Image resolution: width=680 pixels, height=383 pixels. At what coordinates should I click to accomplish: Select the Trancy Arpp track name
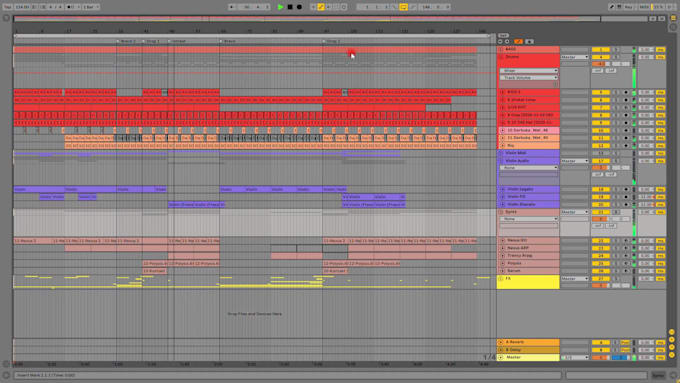coord(520,256)
